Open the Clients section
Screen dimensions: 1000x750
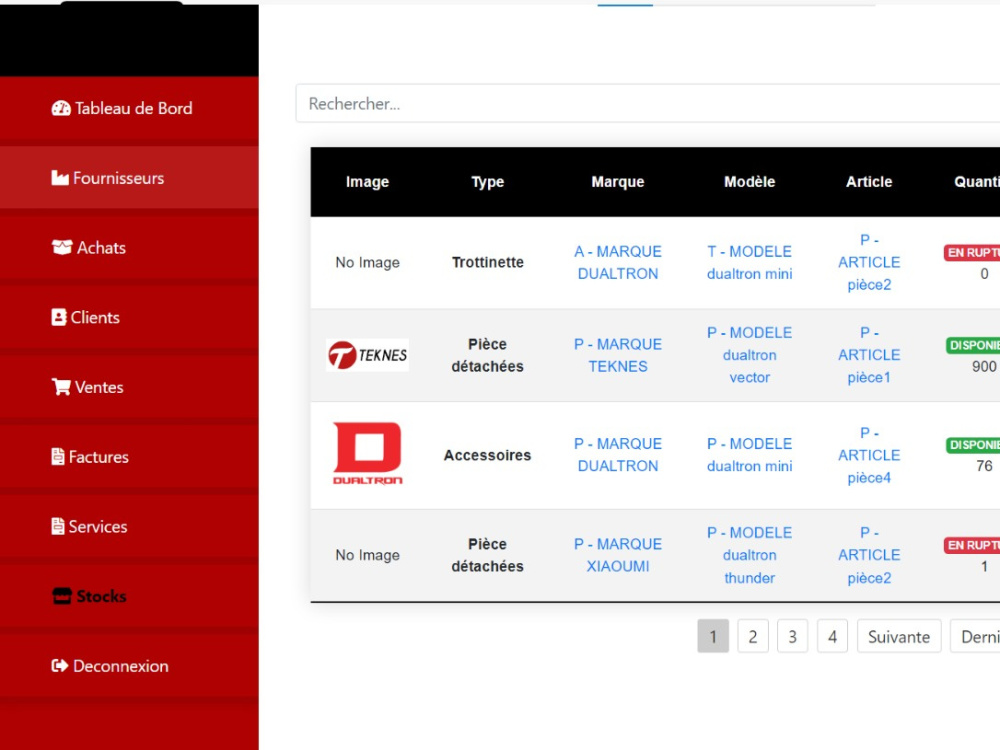coord(129,318)
